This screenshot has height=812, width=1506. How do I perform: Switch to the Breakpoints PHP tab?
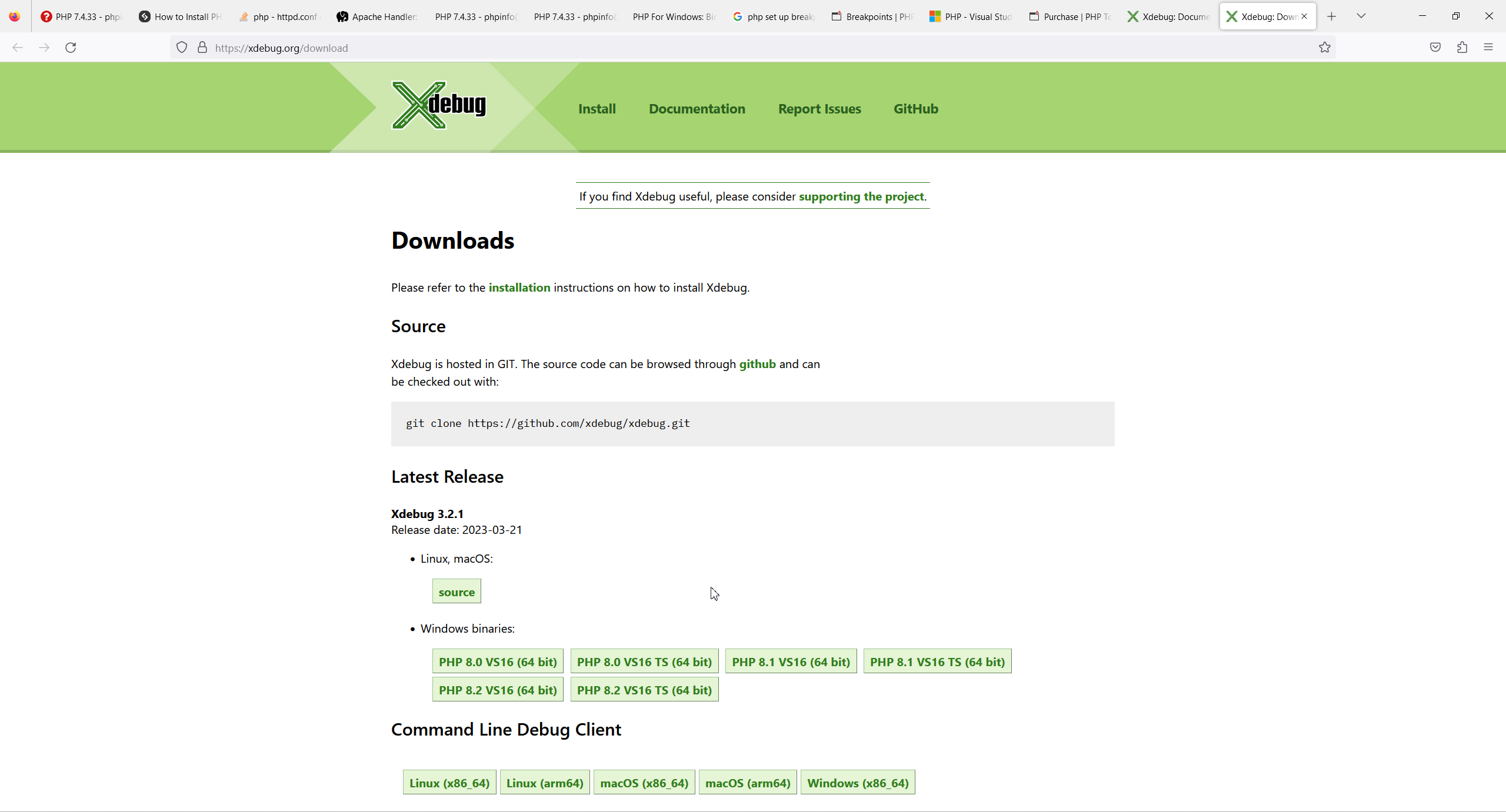(872, 16)
